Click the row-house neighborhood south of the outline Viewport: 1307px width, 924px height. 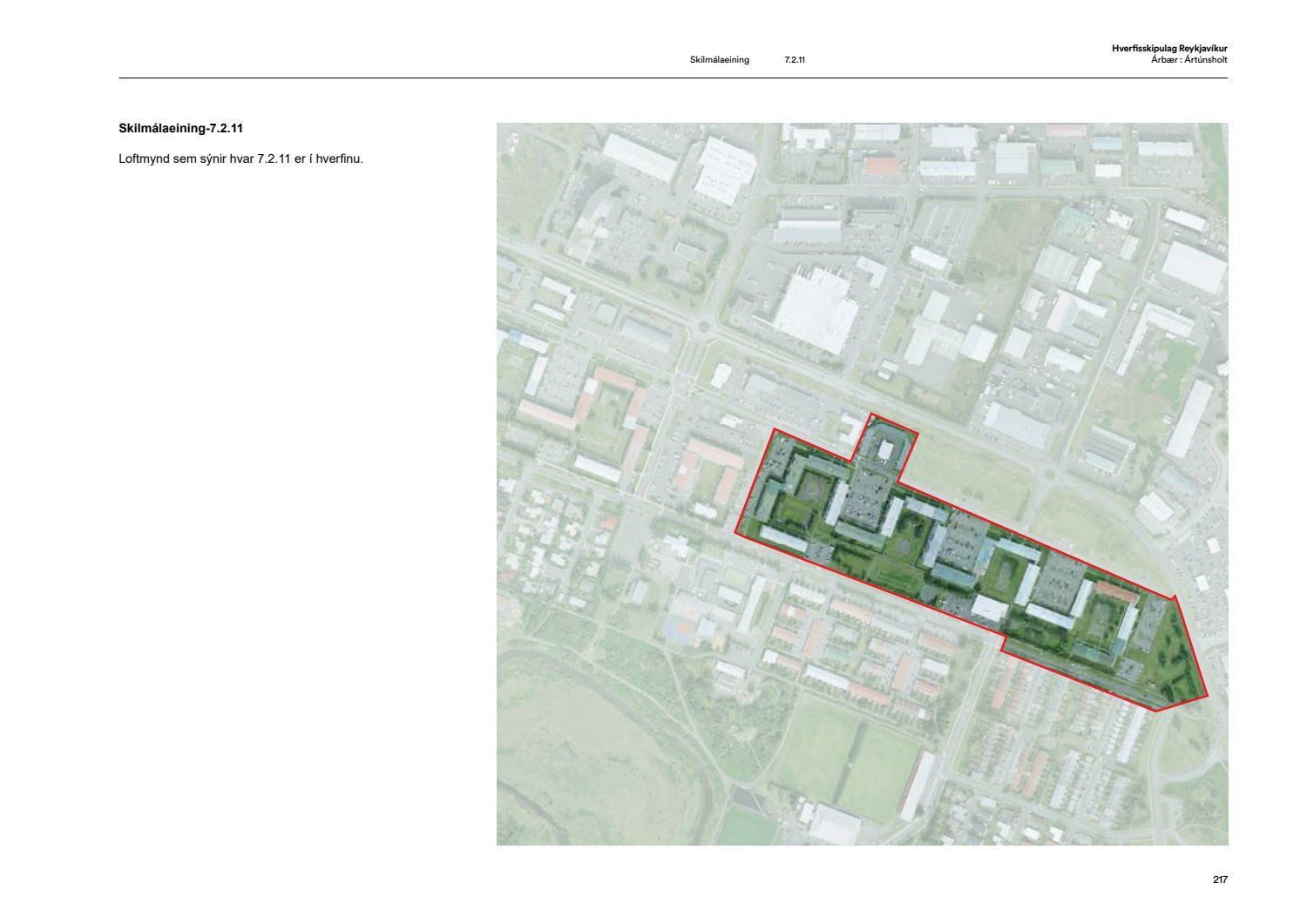tap(1046, 740)
